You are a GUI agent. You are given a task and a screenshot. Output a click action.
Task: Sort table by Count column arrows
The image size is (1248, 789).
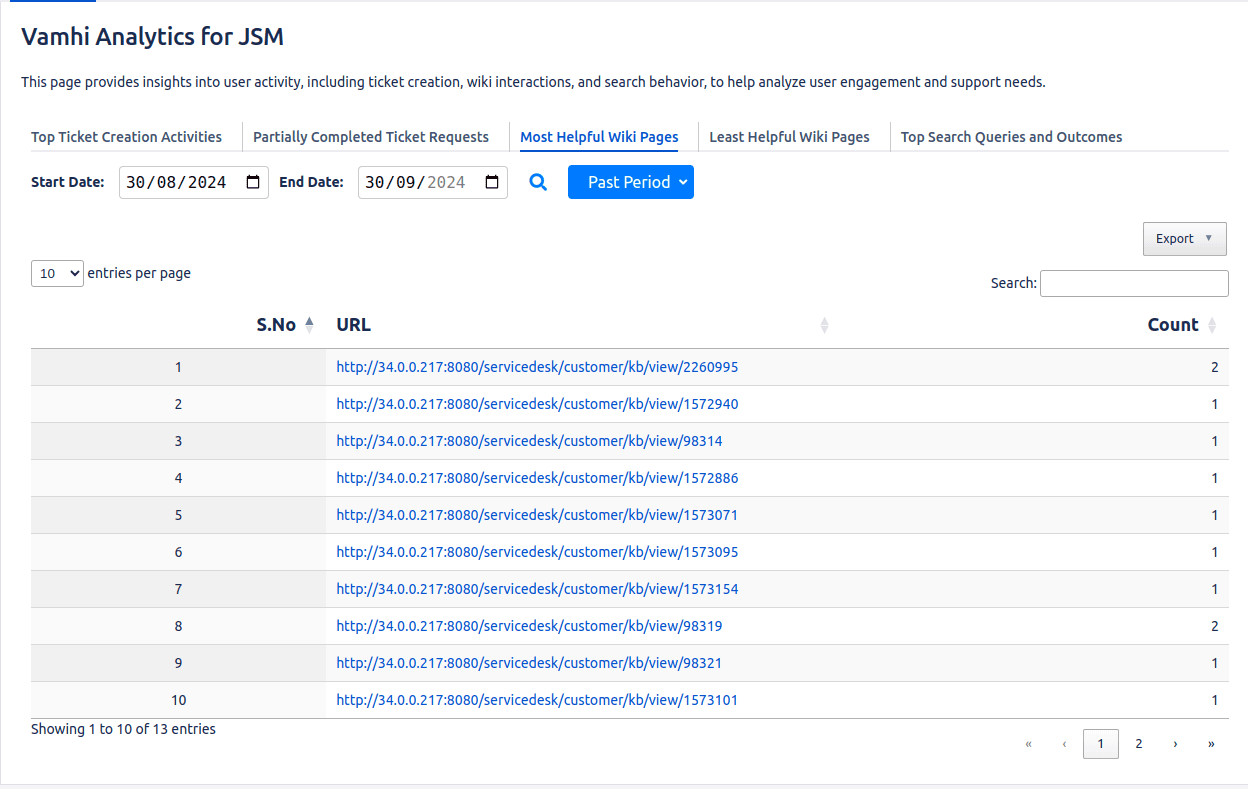[1212, 325]
